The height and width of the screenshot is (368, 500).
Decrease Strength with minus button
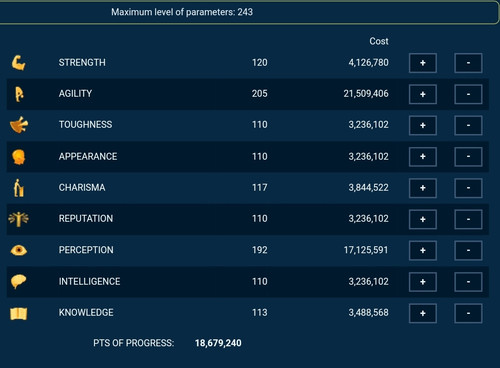click(x=468, y=63)
